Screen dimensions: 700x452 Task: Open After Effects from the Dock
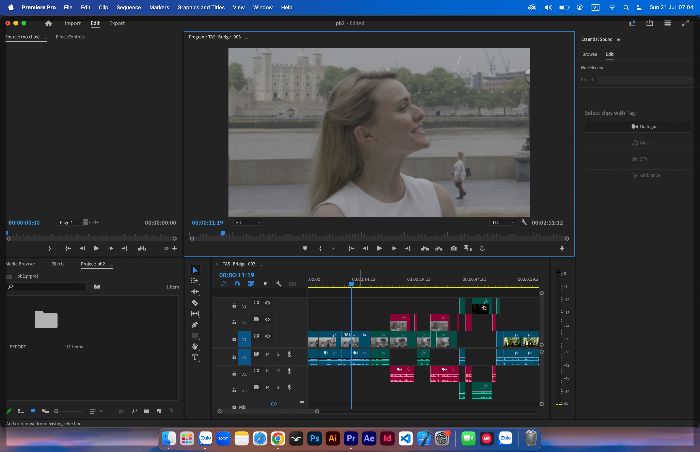[369, 438]
